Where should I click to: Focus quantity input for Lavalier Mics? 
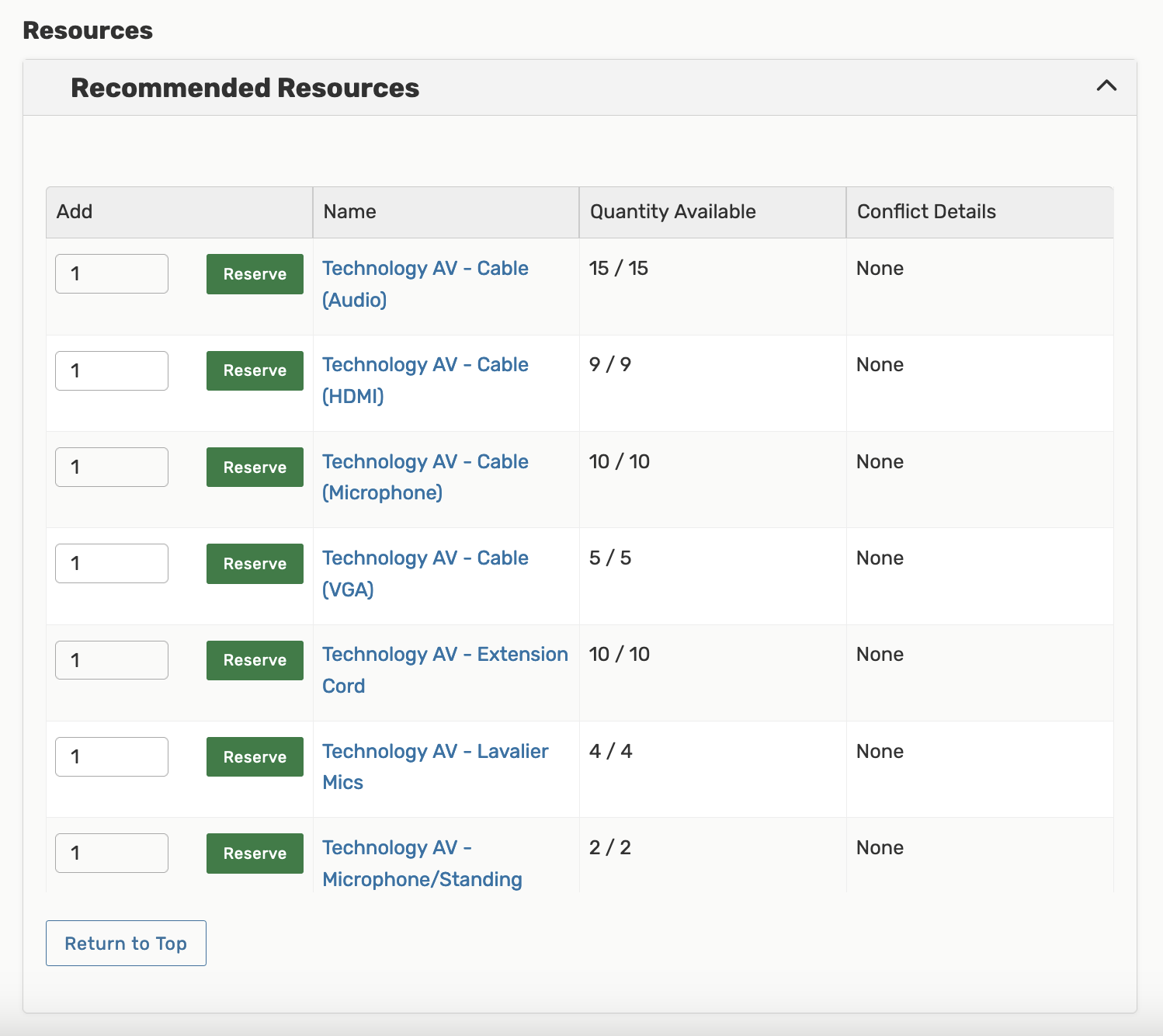click(x=112, y=757)
